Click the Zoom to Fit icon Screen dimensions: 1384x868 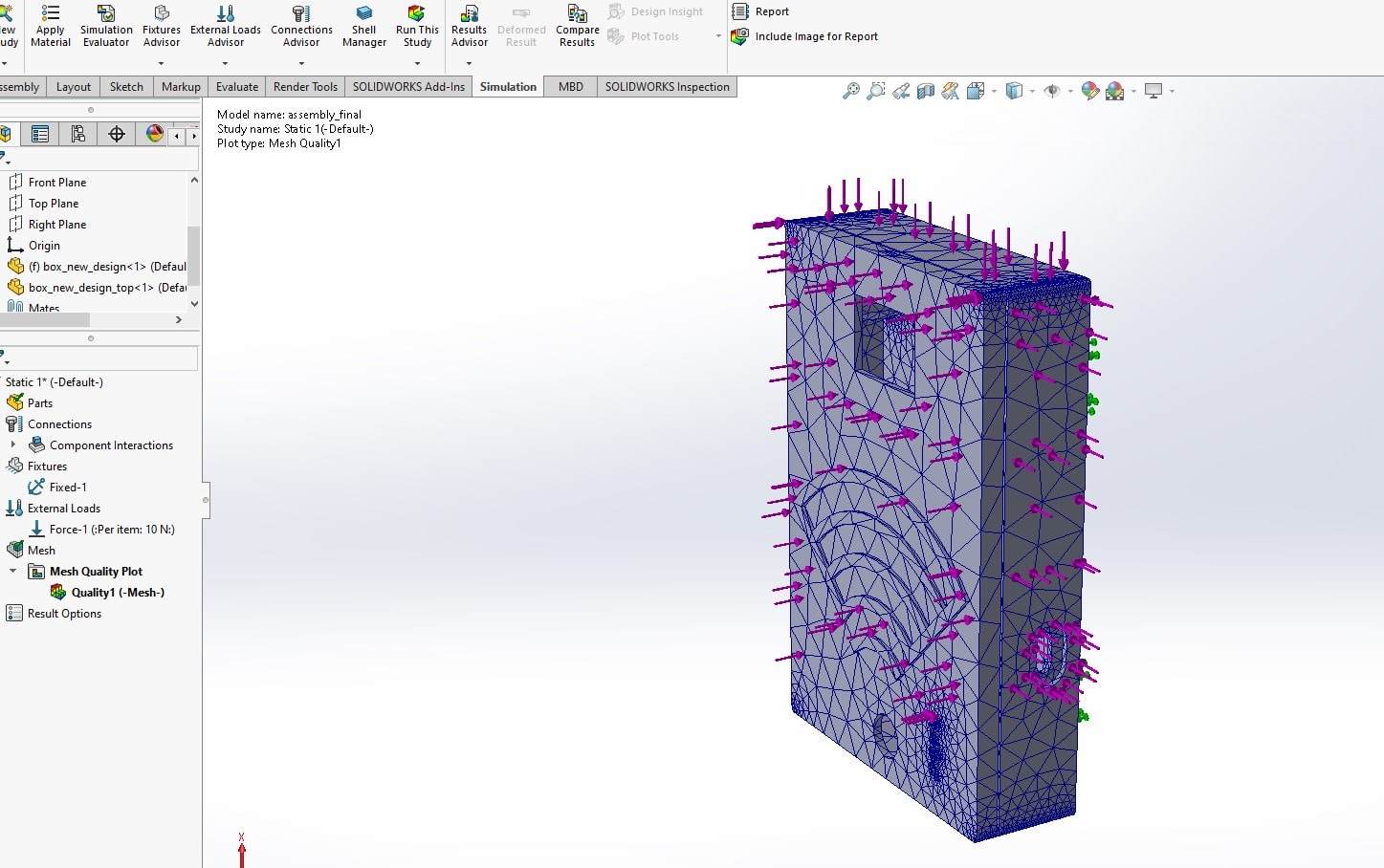tap(850, 91)
